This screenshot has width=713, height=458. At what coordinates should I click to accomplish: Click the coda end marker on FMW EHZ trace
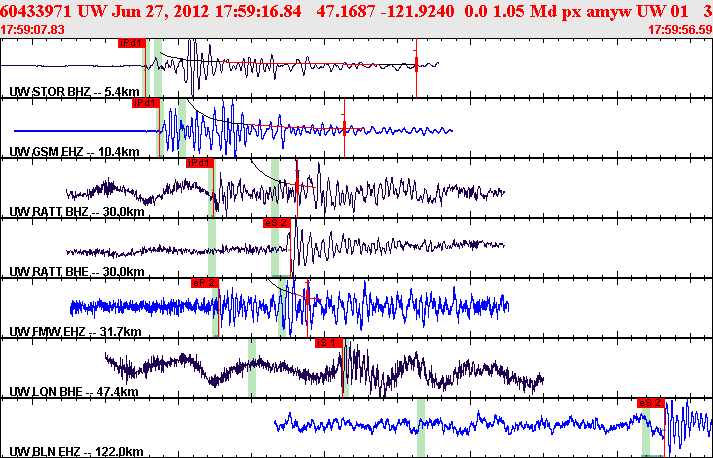pyautogui.click(x=307, y=298)
